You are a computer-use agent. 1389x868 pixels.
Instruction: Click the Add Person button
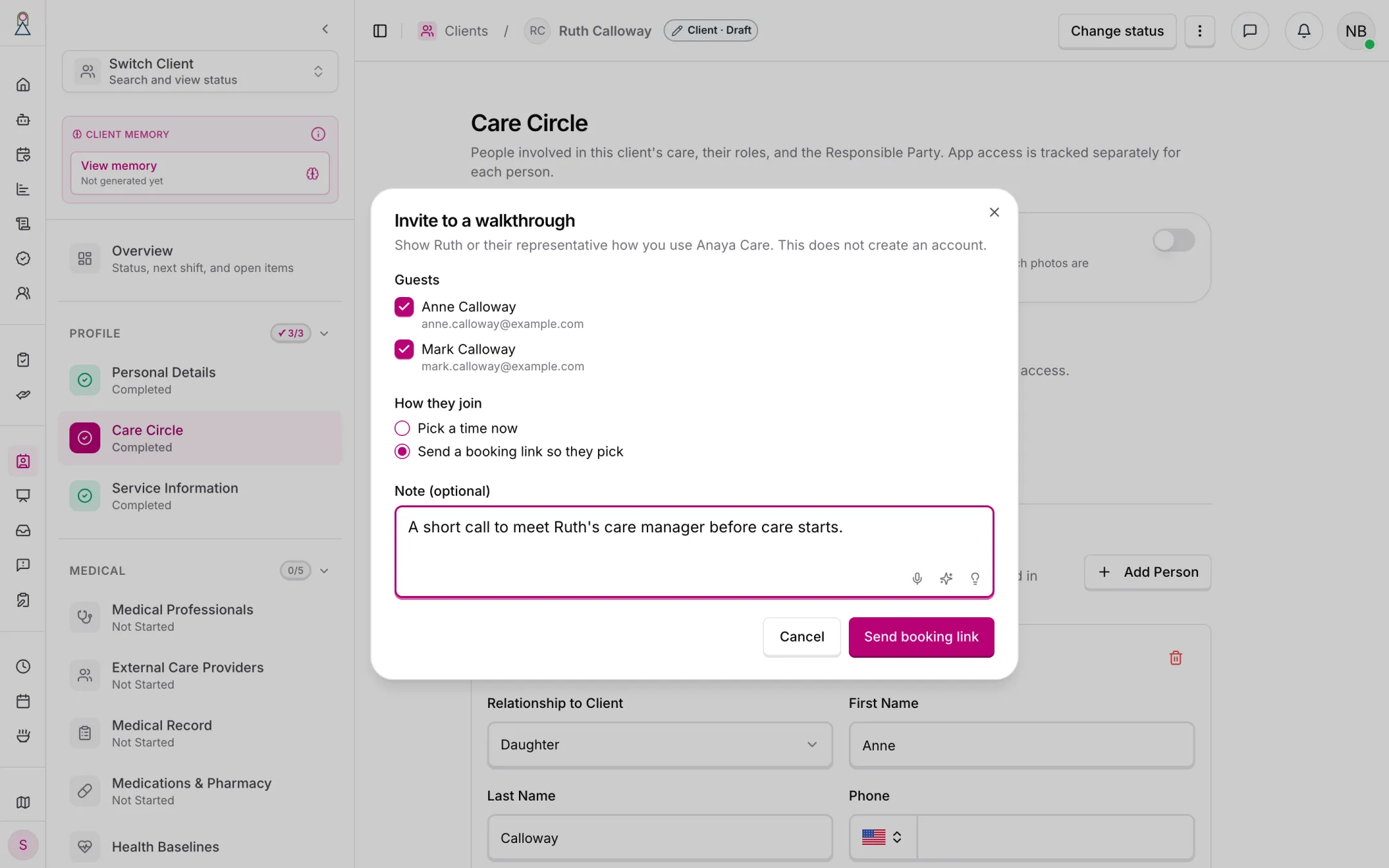tap(1147, 572)
